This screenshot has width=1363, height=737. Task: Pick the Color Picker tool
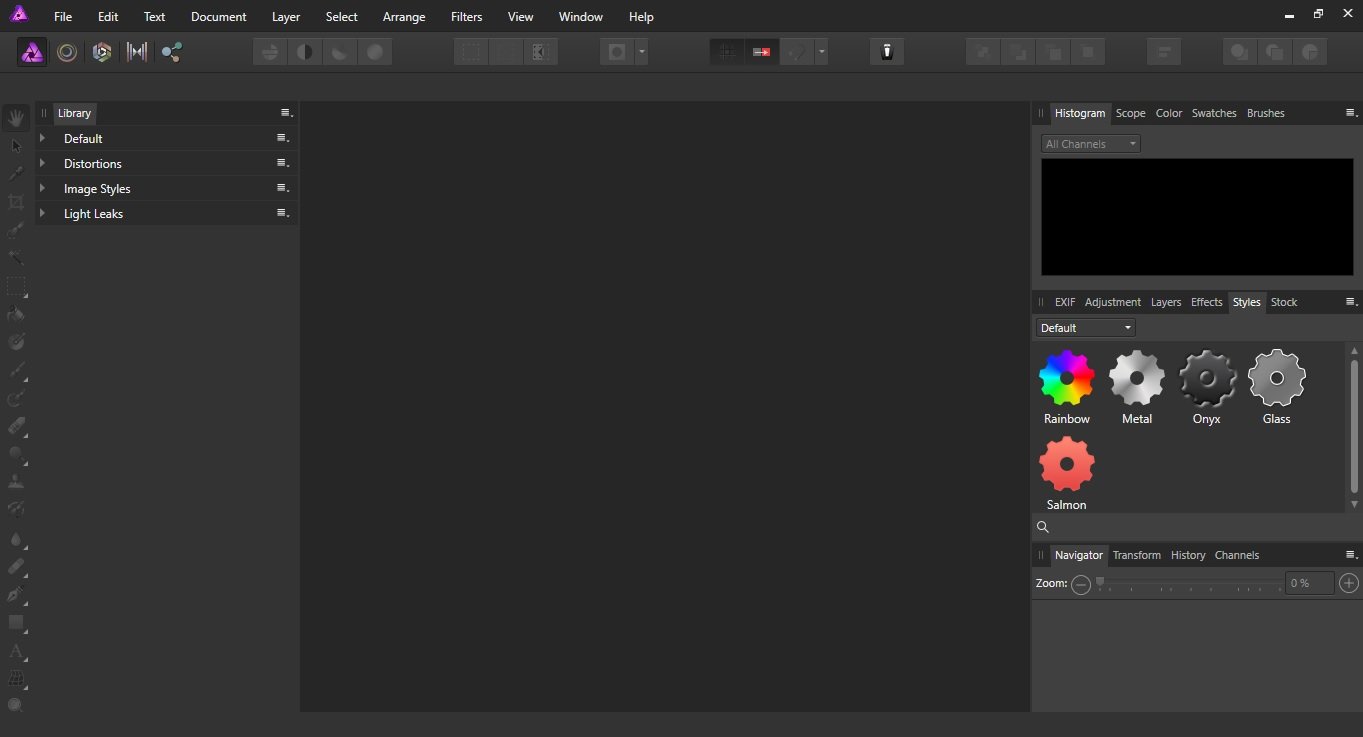click(16, 173)
